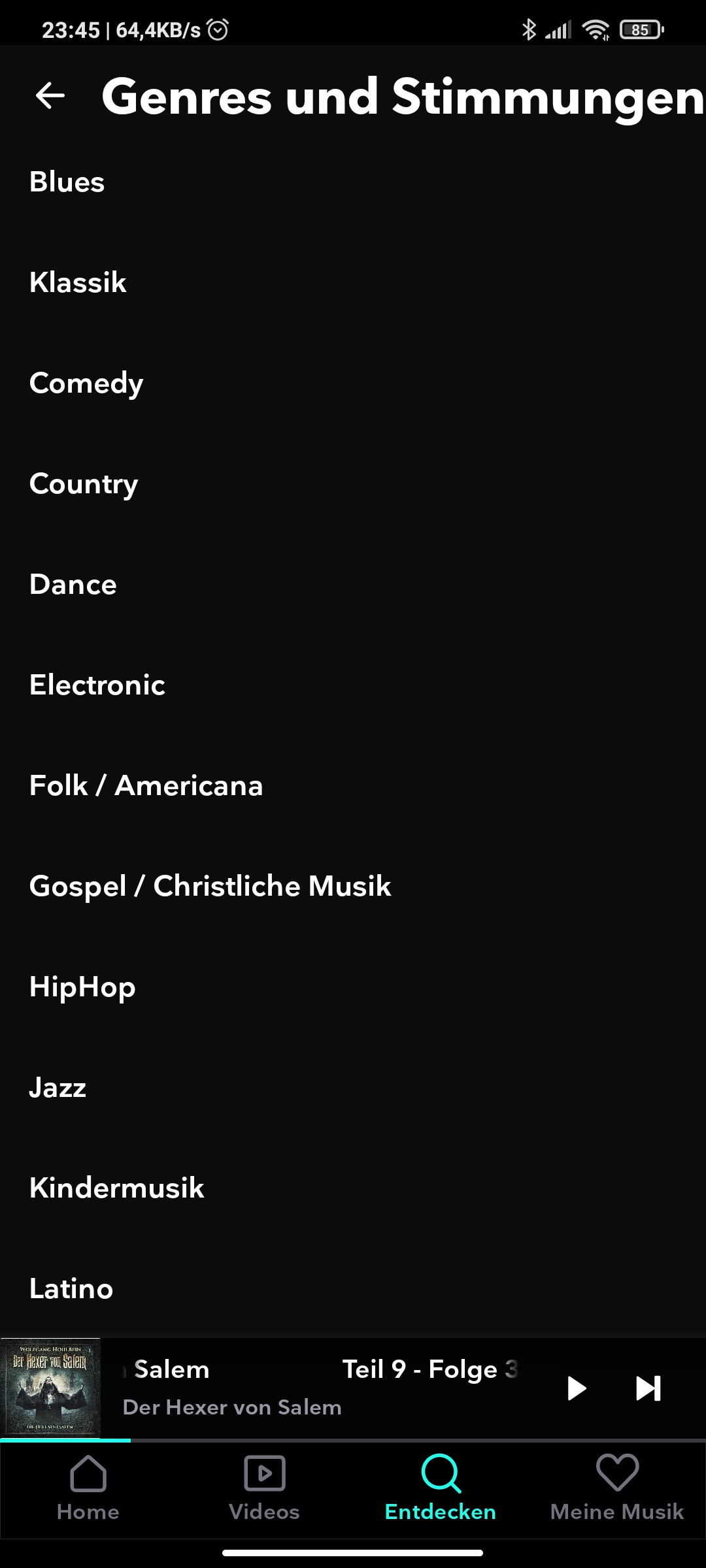The image size is (706, 1568).
Task: Go back using the arrow icon
Action: pos(50,95)
